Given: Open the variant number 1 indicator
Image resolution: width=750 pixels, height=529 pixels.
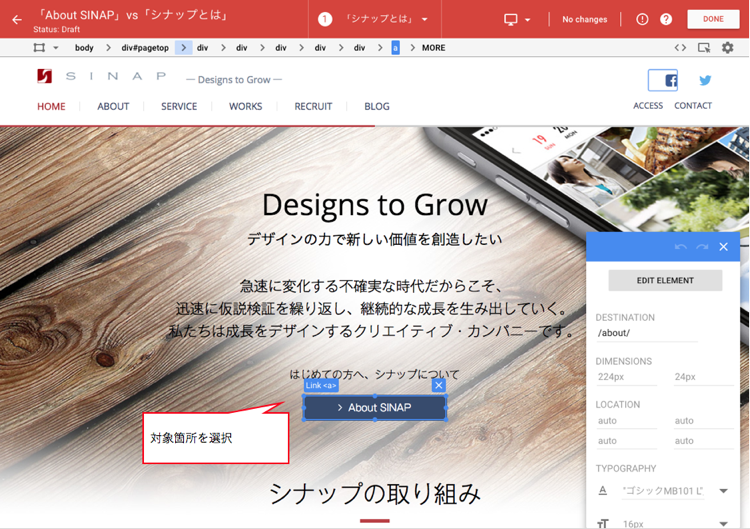Looking at the screenshot, I should point(325,19).
